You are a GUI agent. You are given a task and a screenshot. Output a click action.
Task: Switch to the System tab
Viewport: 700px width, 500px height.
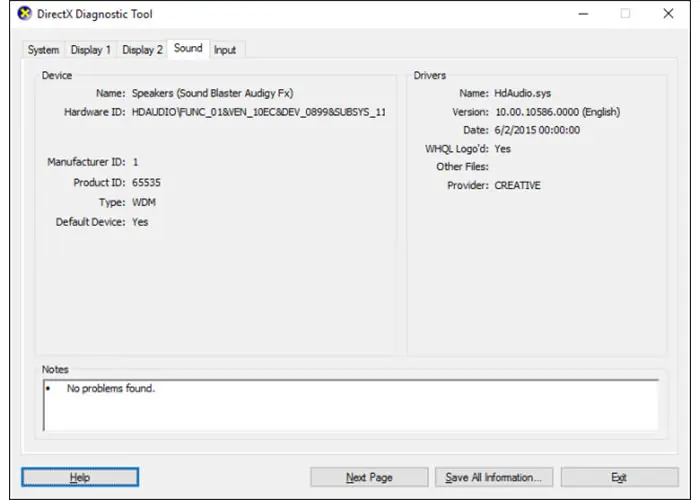(43, 50)
